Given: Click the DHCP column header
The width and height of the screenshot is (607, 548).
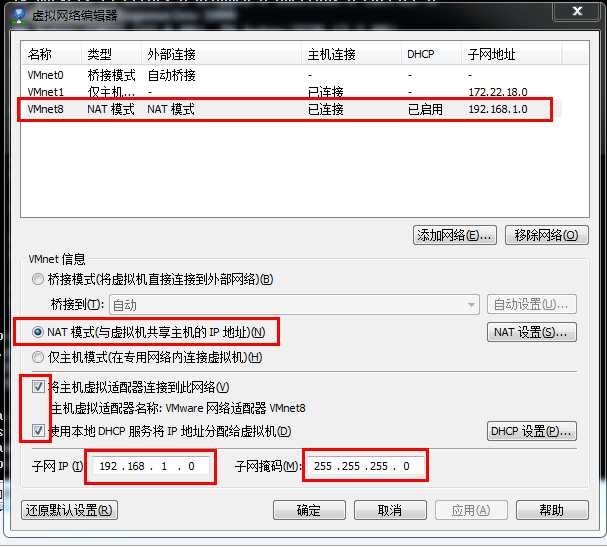Looking at the screenshot, I should pyautogui.click(x=431, y=54).
